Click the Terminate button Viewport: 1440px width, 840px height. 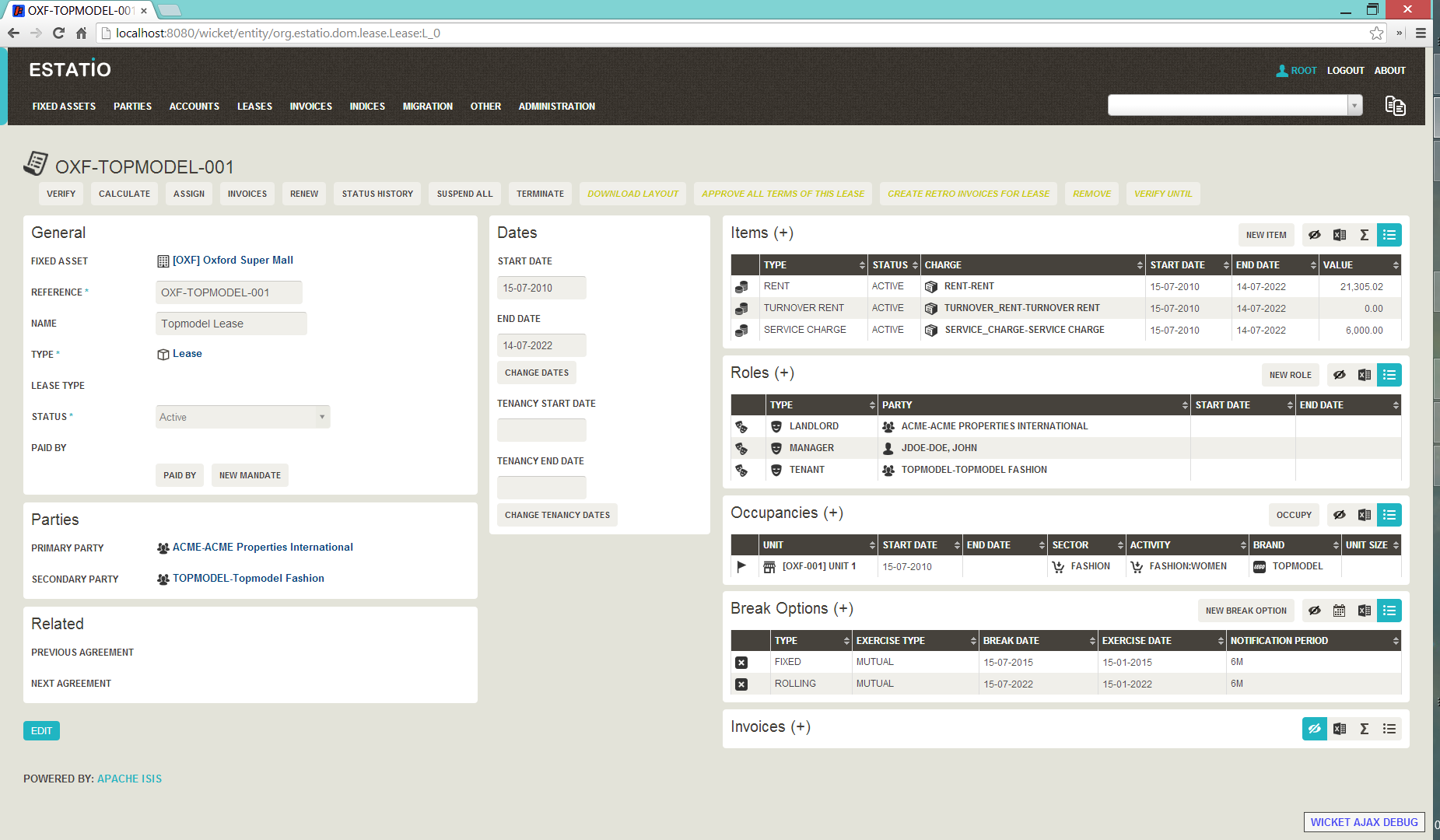point(540,194)
